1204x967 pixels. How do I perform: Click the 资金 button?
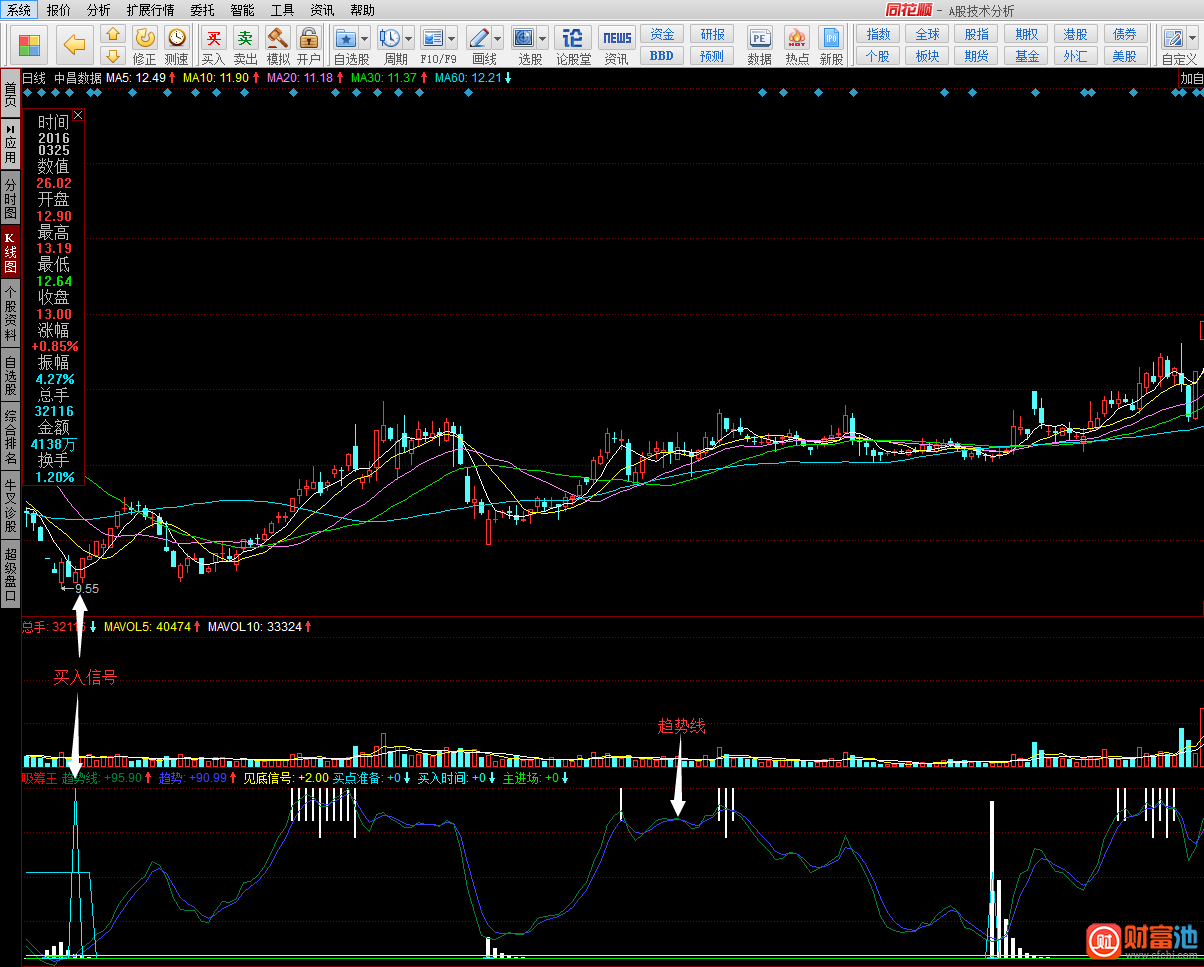(662, 34)
